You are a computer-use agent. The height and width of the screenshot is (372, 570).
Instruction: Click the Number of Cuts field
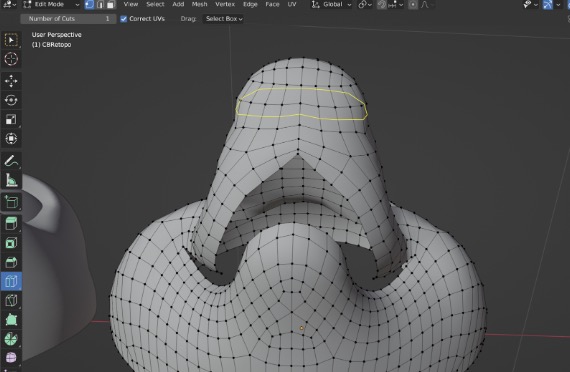[x=68, y=19]
